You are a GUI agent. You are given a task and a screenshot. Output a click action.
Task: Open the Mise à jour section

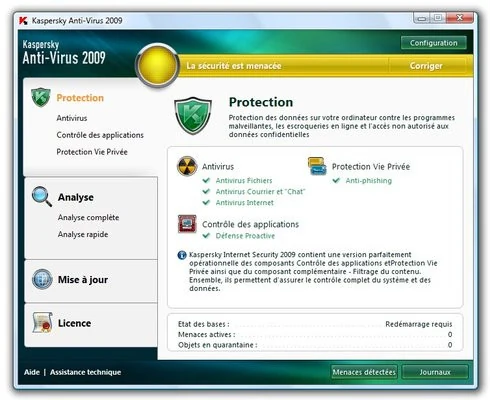pos(83,279)
